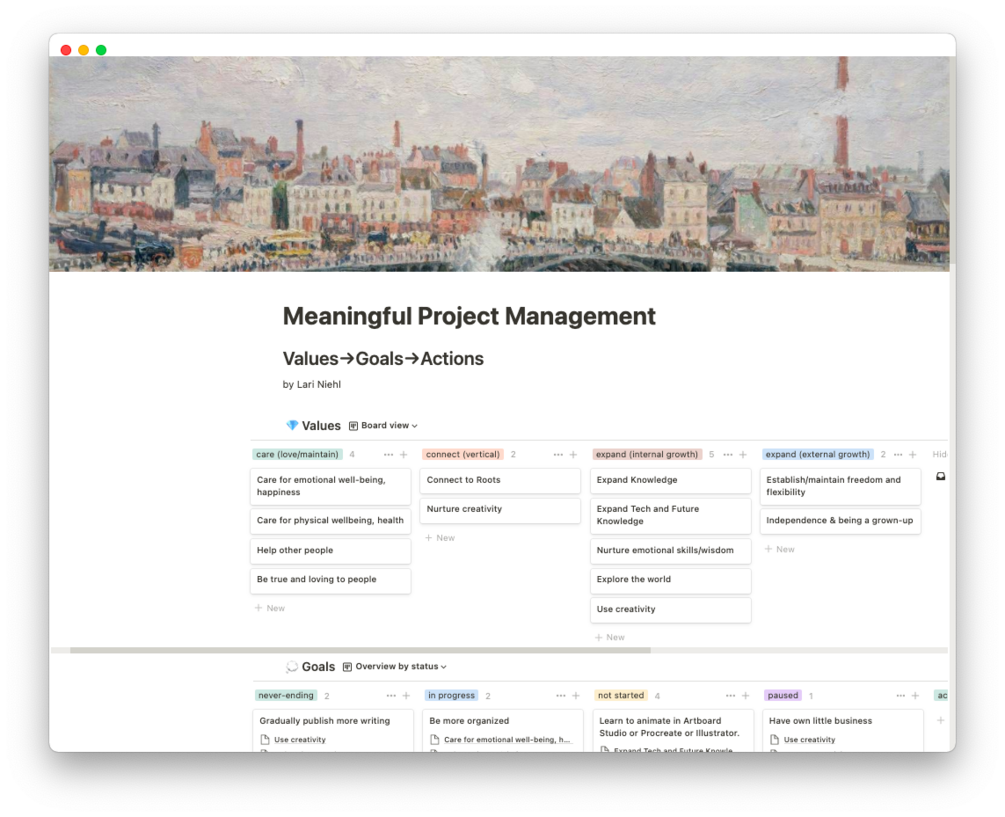Add card via in progress header plus
This screenshot has height=817, width=1005.
click(x=576, y=695)
